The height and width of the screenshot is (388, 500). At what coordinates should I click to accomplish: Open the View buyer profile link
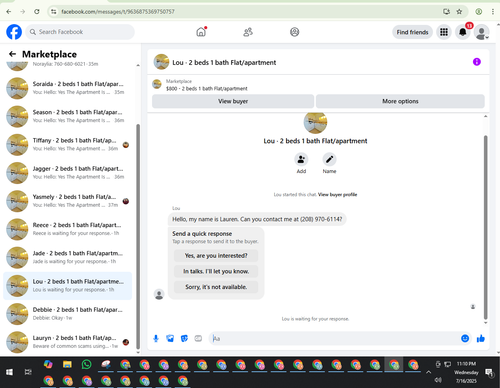click(x=337, y=195)
